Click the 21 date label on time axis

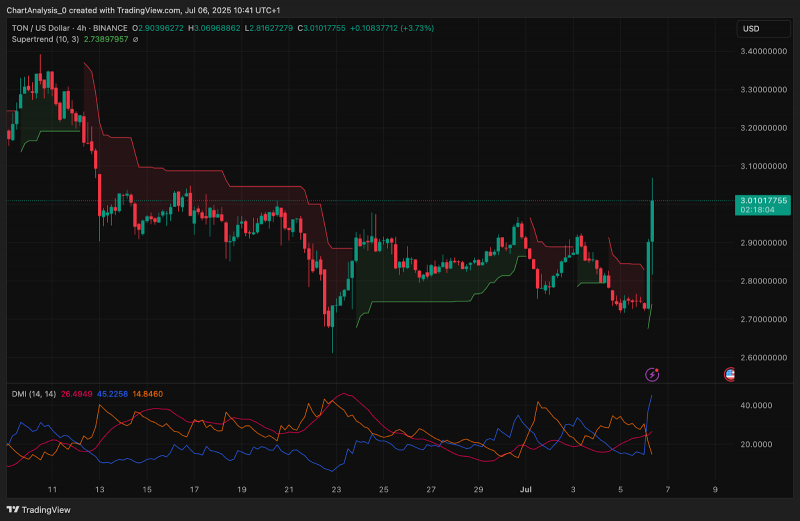pyautogui.click(x=289, y=489)
